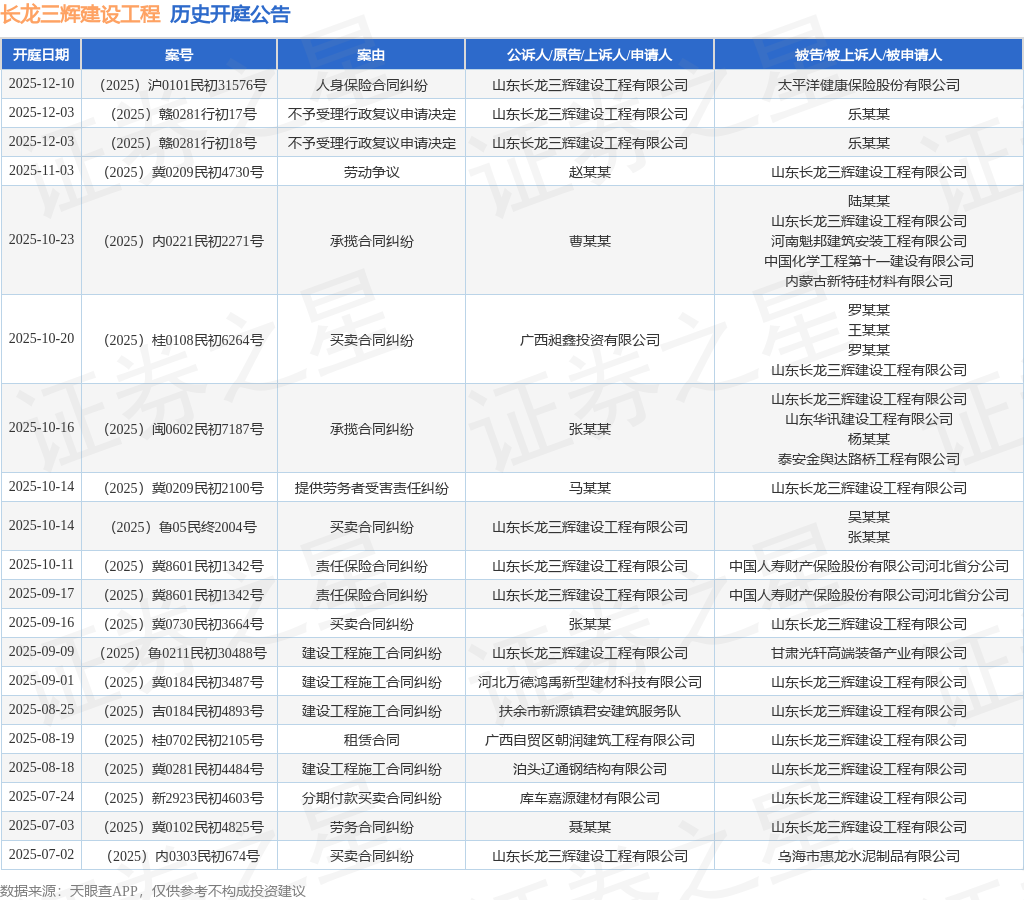Click the 案由 column header
The height and width of the screenshot is (900, 1024).
(x=371, y=55)
